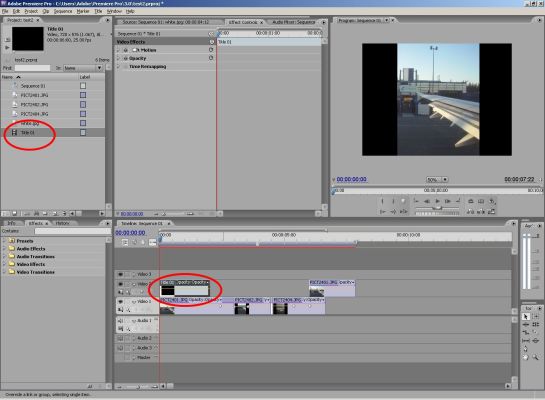This screenshot has height=400, width=545.
Task: Click the timeline current timecode 00:00:00:00
Action: click(130, 233)
